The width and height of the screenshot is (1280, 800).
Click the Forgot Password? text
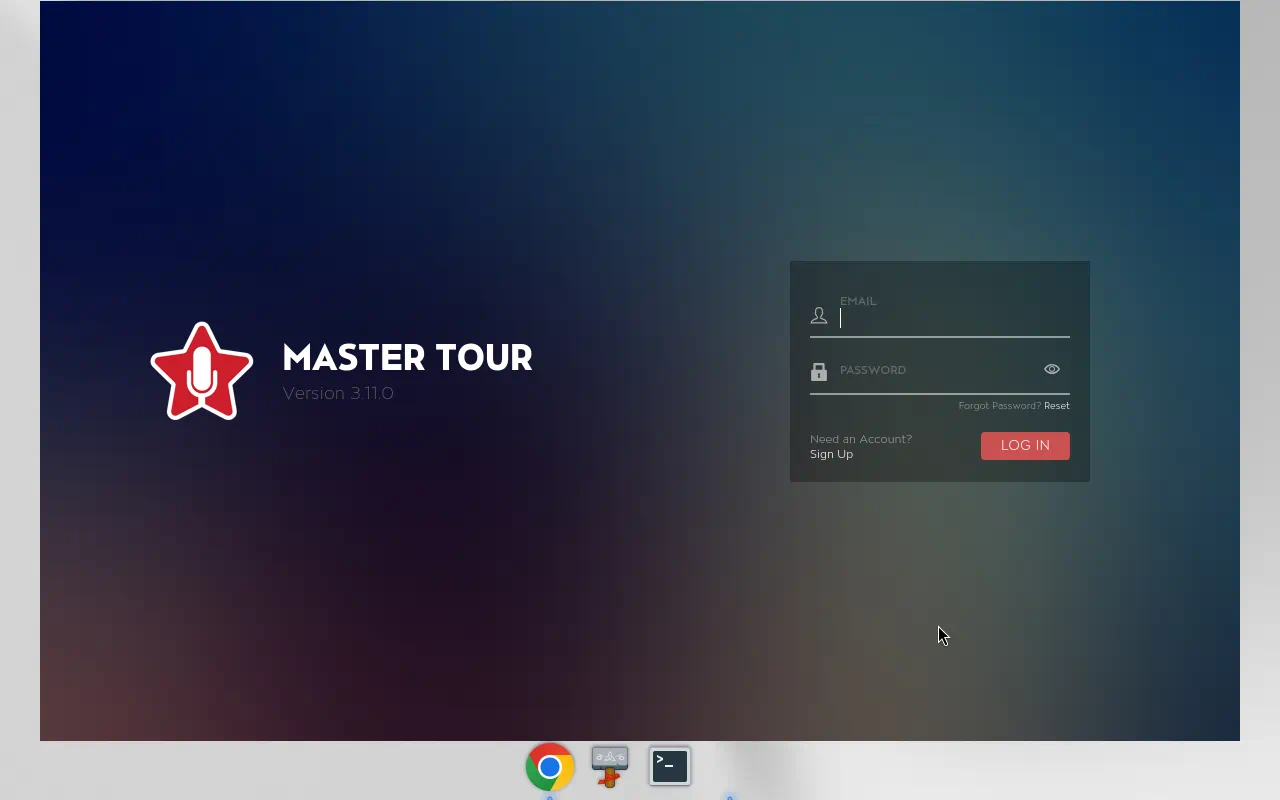(999, 406)
